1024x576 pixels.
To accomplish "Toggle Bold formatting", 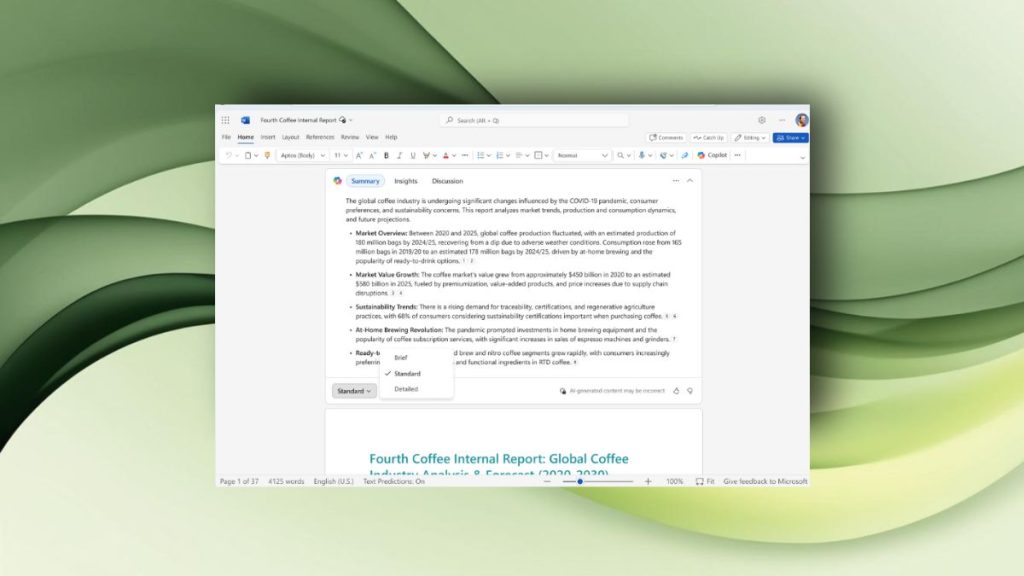I will [386, 155].
